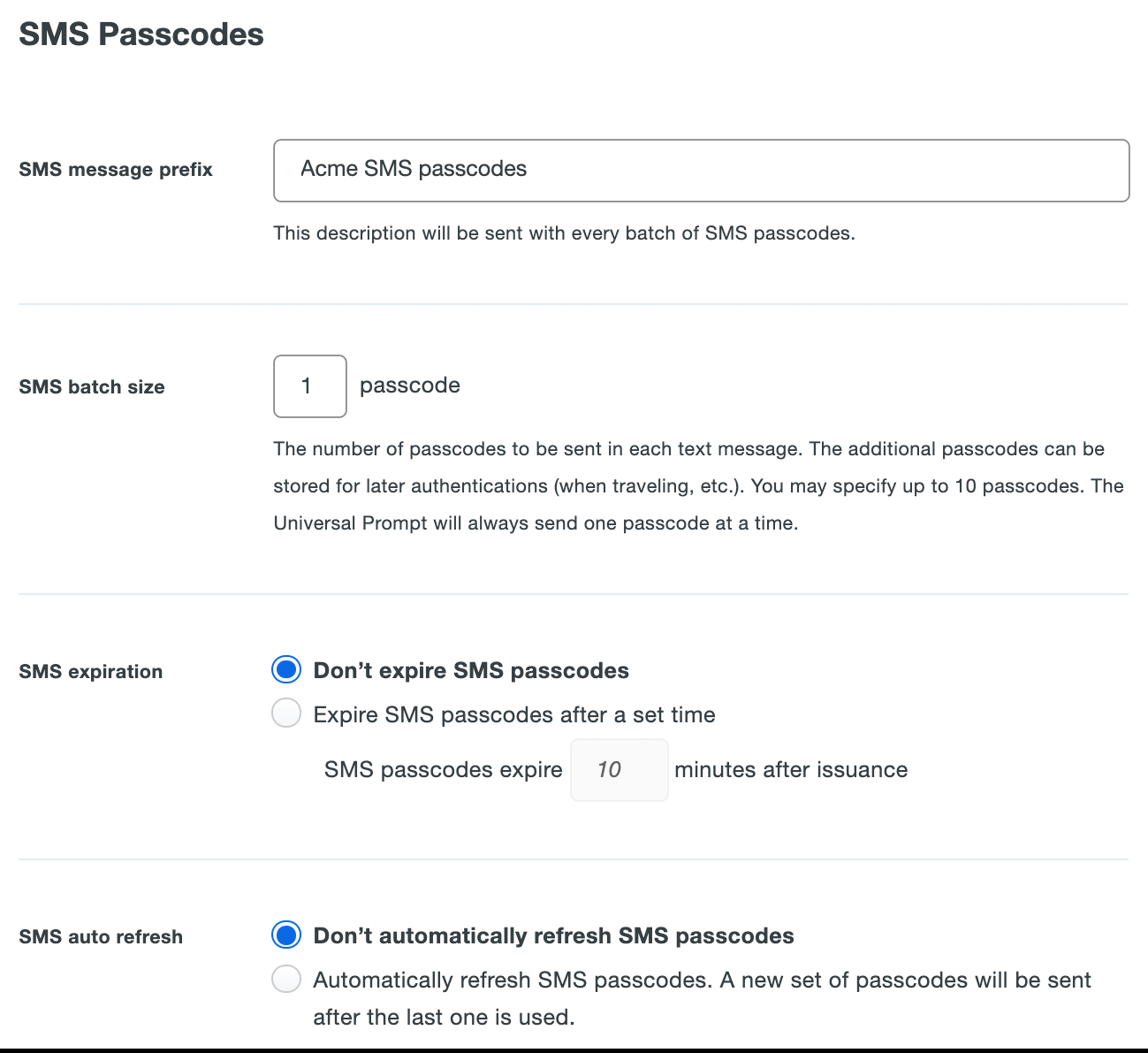The image size is (1148, 1053).
Task: Click the SMS batch size label
Action: click(91, 386)
